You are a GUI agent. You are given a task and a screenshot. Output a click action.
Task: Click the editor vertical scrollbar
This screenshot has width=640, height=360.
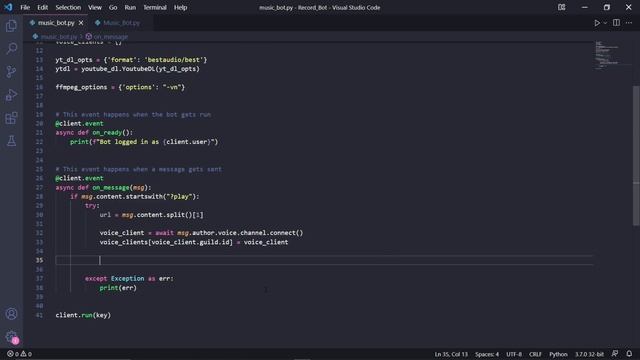636,155
